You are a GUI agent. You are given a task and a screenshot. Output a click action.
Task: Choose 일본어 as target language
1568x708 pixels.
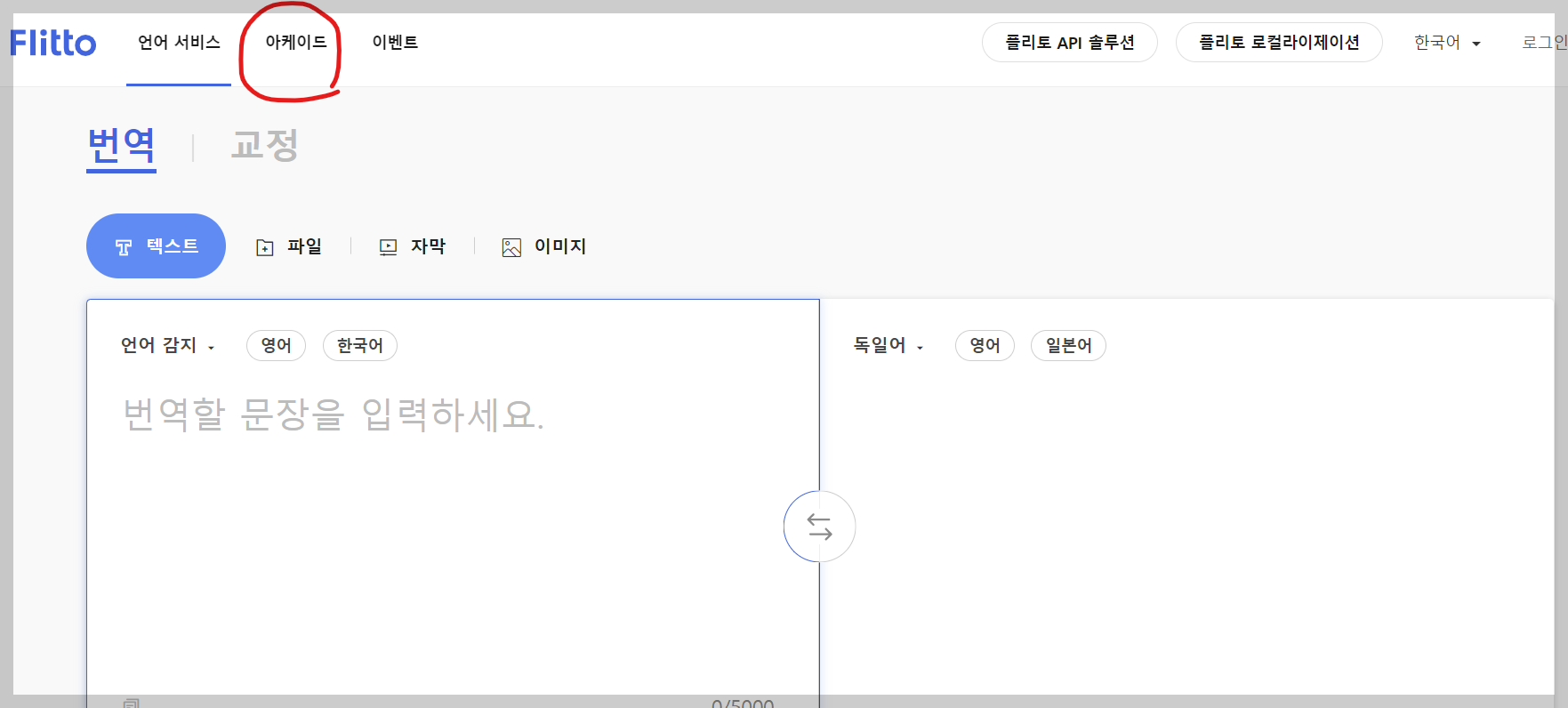(x=1068, y=345)
